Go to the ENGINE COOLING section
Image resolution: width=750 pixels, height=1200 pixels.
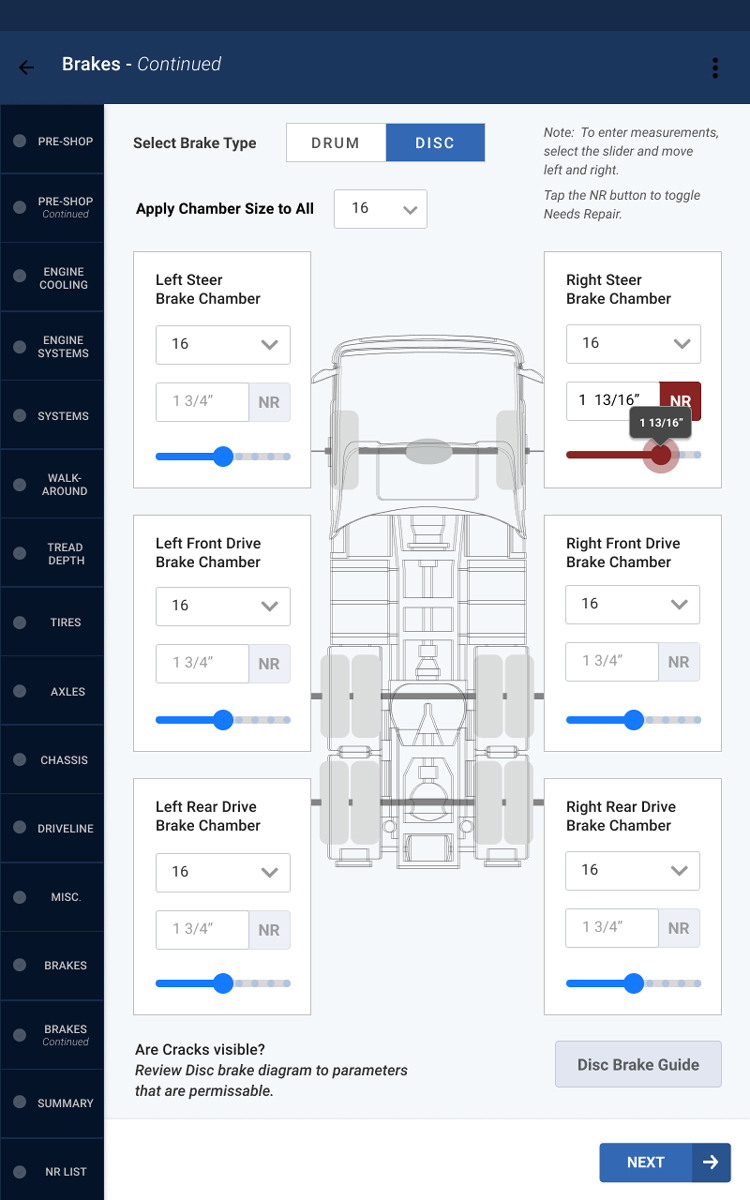tap(63, 278)
